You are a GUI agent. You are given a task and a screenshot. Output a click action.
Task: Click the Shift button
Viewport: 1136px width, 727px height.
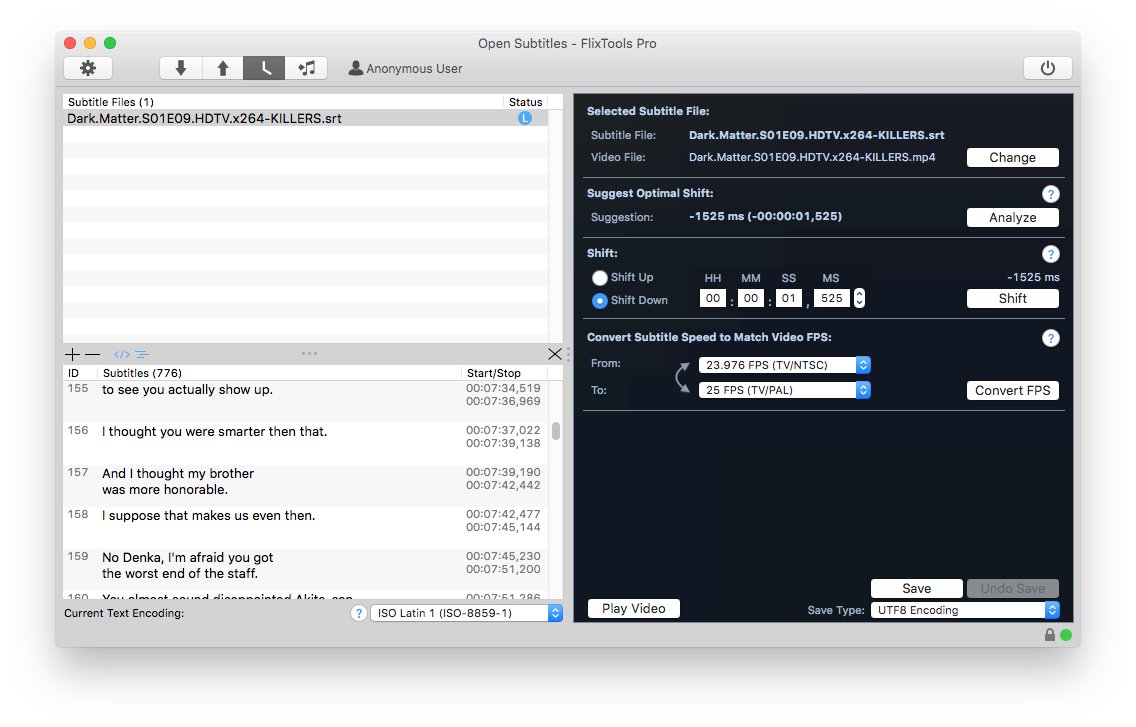(1012, 299)
